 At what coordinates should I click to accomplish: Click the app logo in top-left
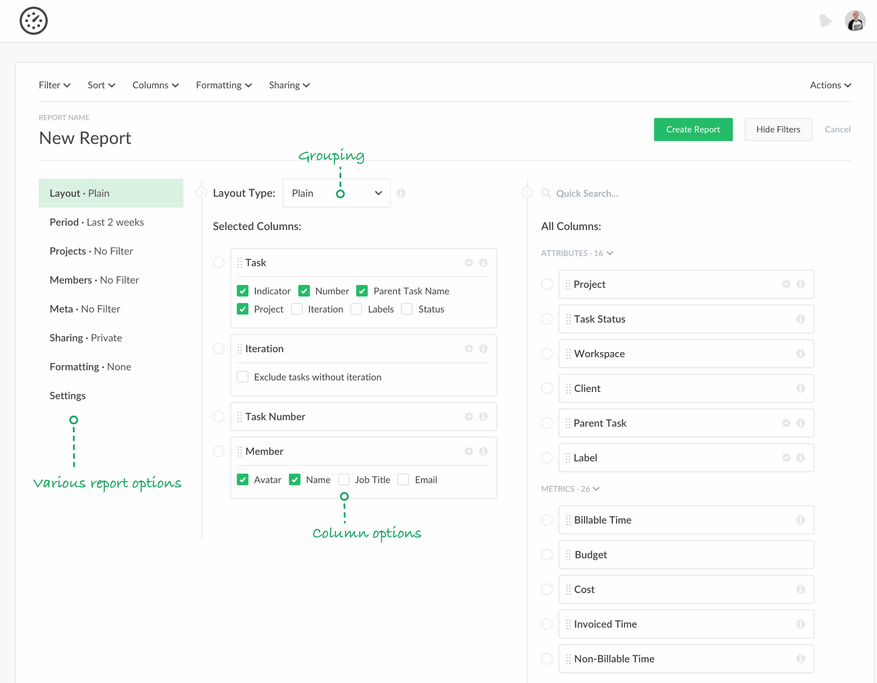pyautogui.click(x=34, y=21)
